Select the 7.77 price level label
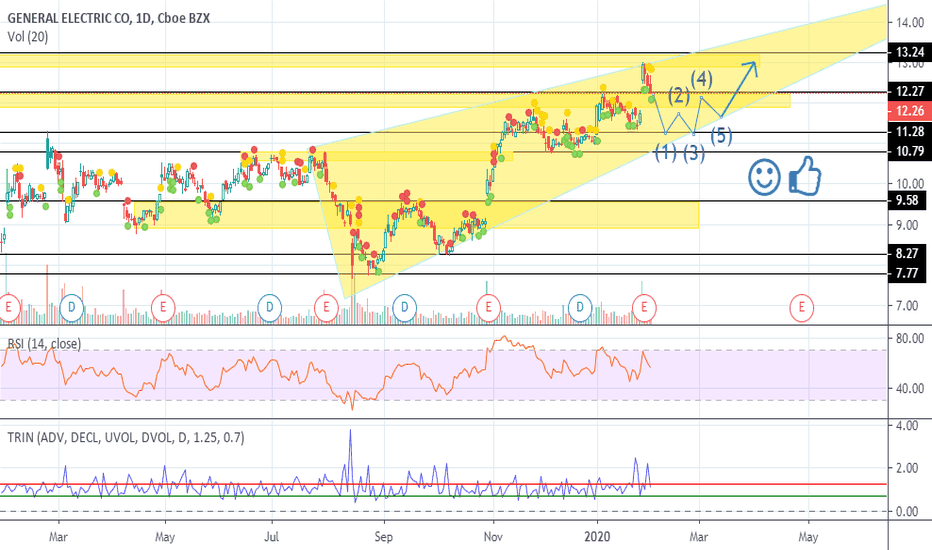The width and height of the screenshot is (932, 550). tap(908, 274)
